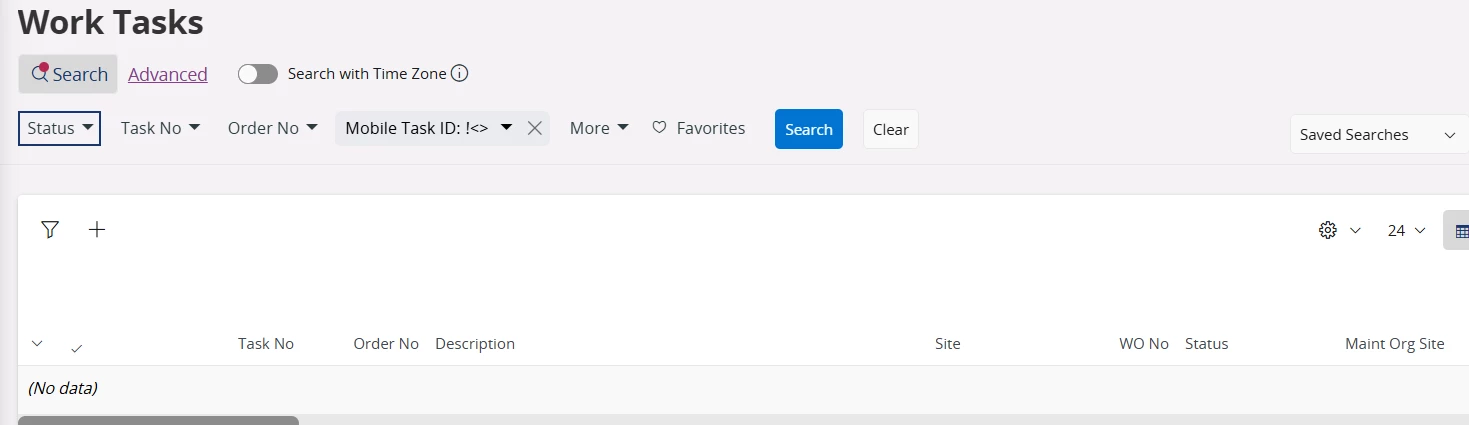
Task: Open Favorites with the heart icon
Action: coord(699,128)
